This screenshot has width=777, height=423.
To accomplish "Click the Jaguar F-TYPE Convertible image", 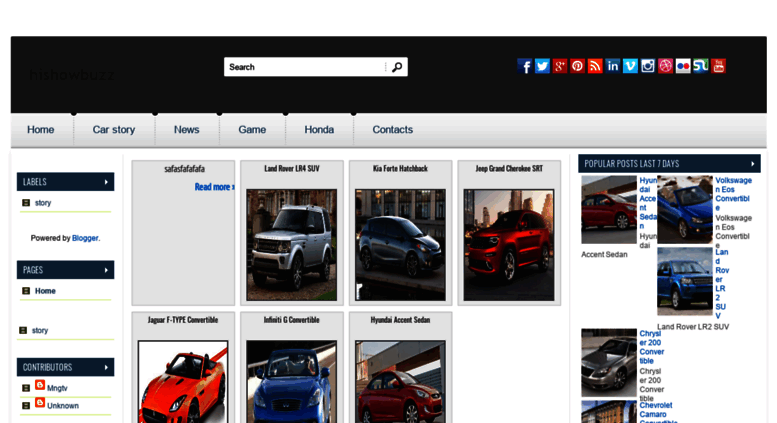I will click(x=183, y=381).
